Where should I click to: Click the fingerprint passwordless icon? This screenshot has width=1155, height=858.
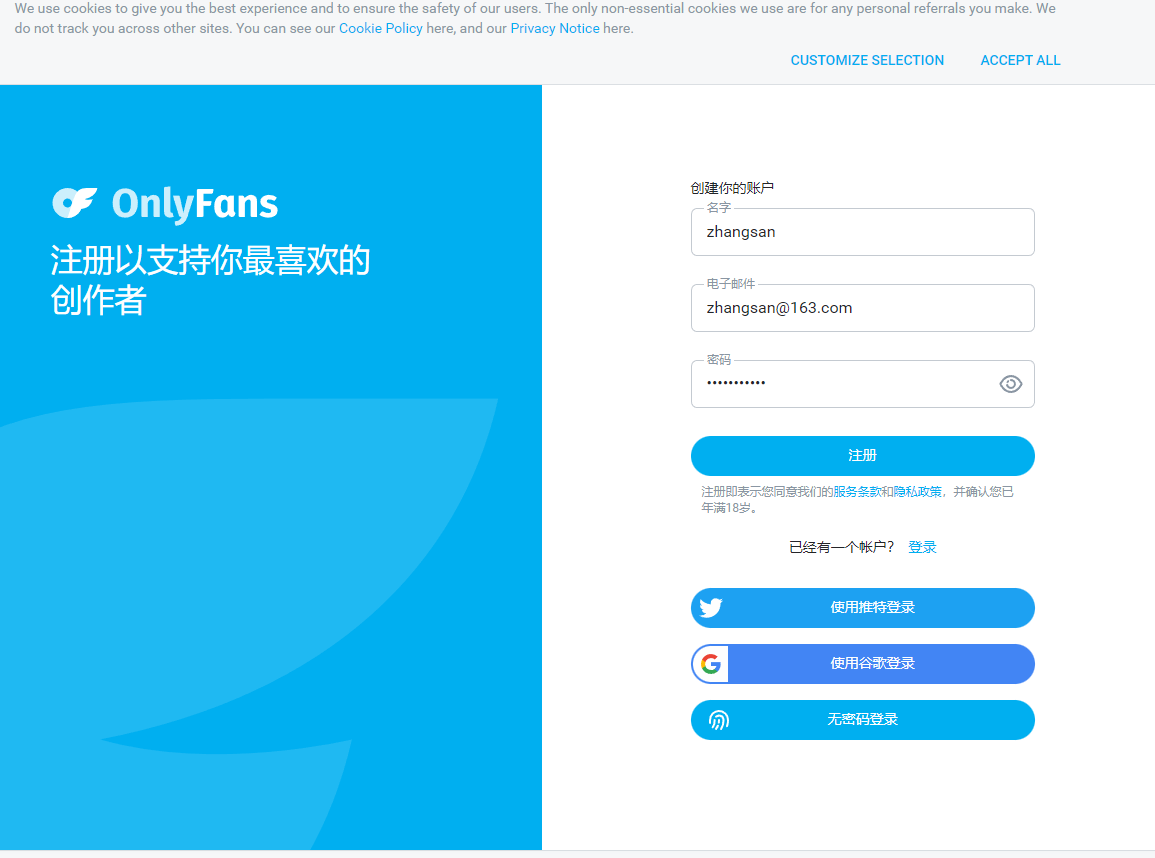(718, 720)
